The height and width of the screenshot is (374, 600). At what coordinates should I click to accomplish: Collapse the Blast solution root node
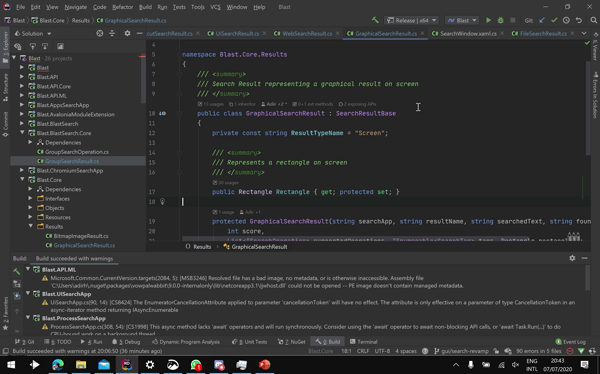(x=14, y=58)
